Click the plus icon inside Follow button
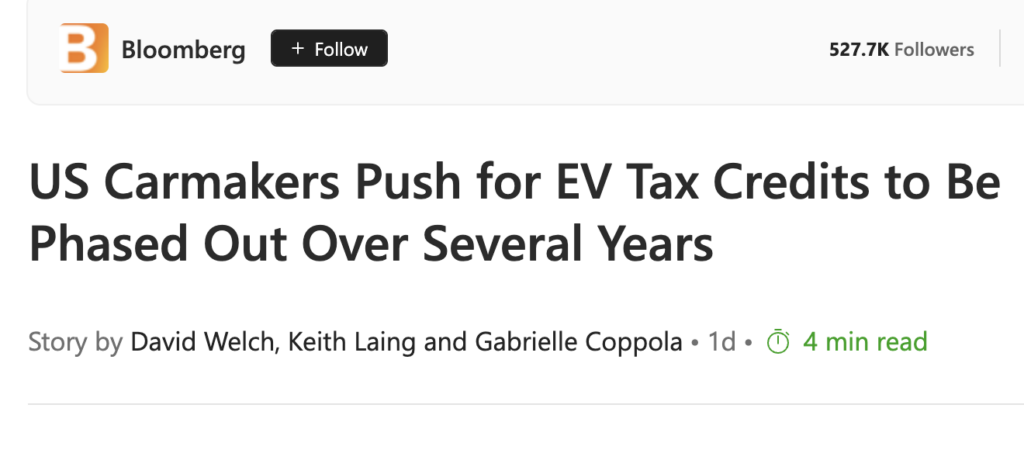 [298, 48]
